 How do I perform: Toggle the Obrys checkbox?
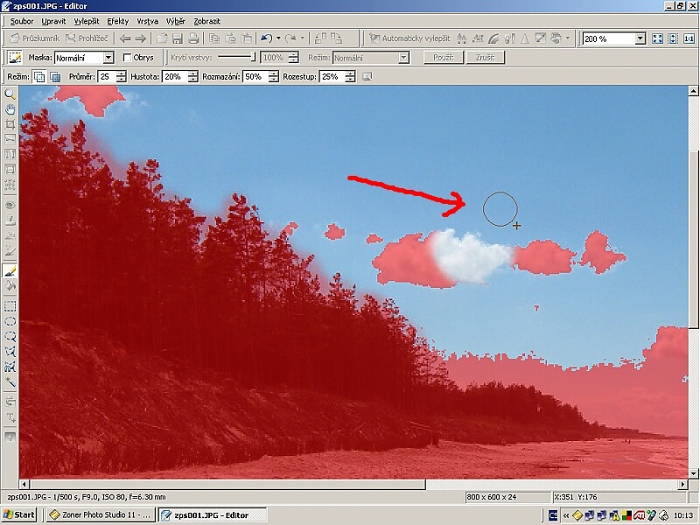click(x=126, y=58)
